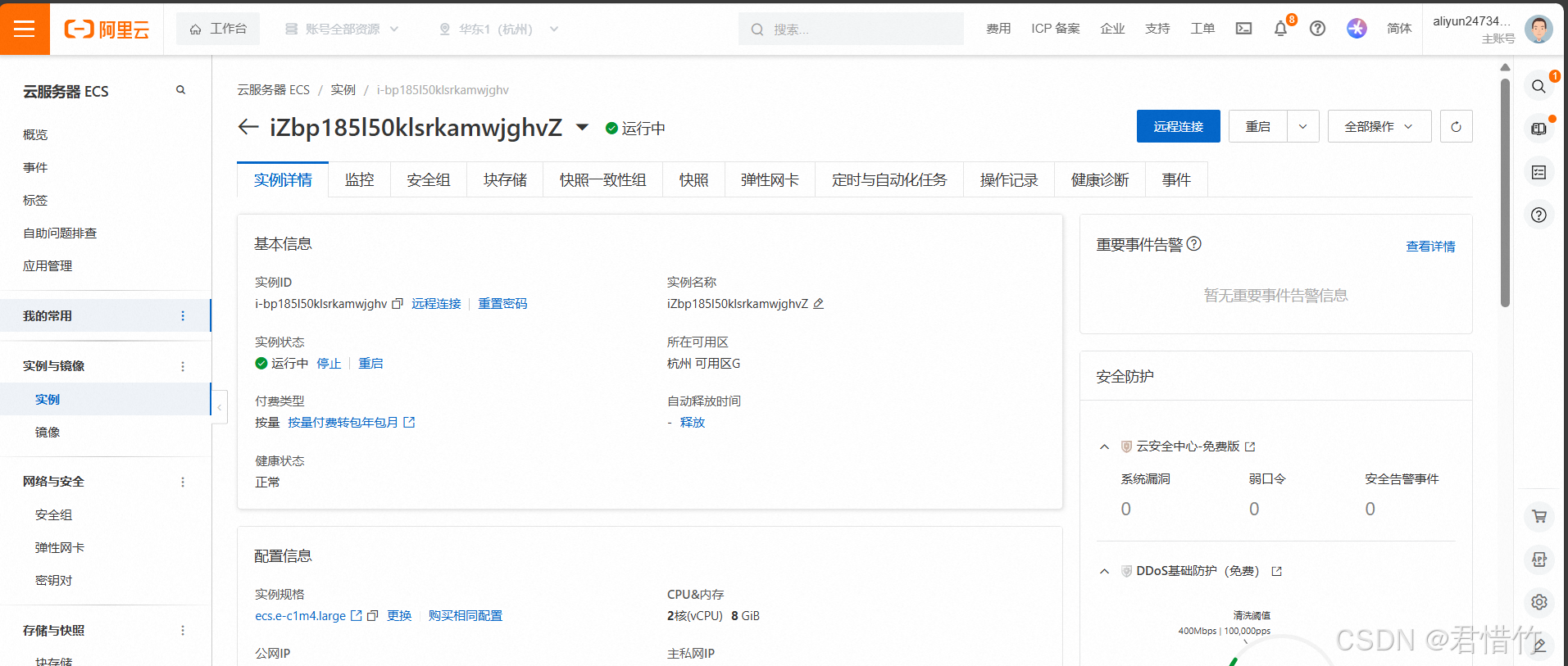Open the top bar help question icon
Image resolution: width=1568 pixels, height=666 pixels.
pos(1317,29)
